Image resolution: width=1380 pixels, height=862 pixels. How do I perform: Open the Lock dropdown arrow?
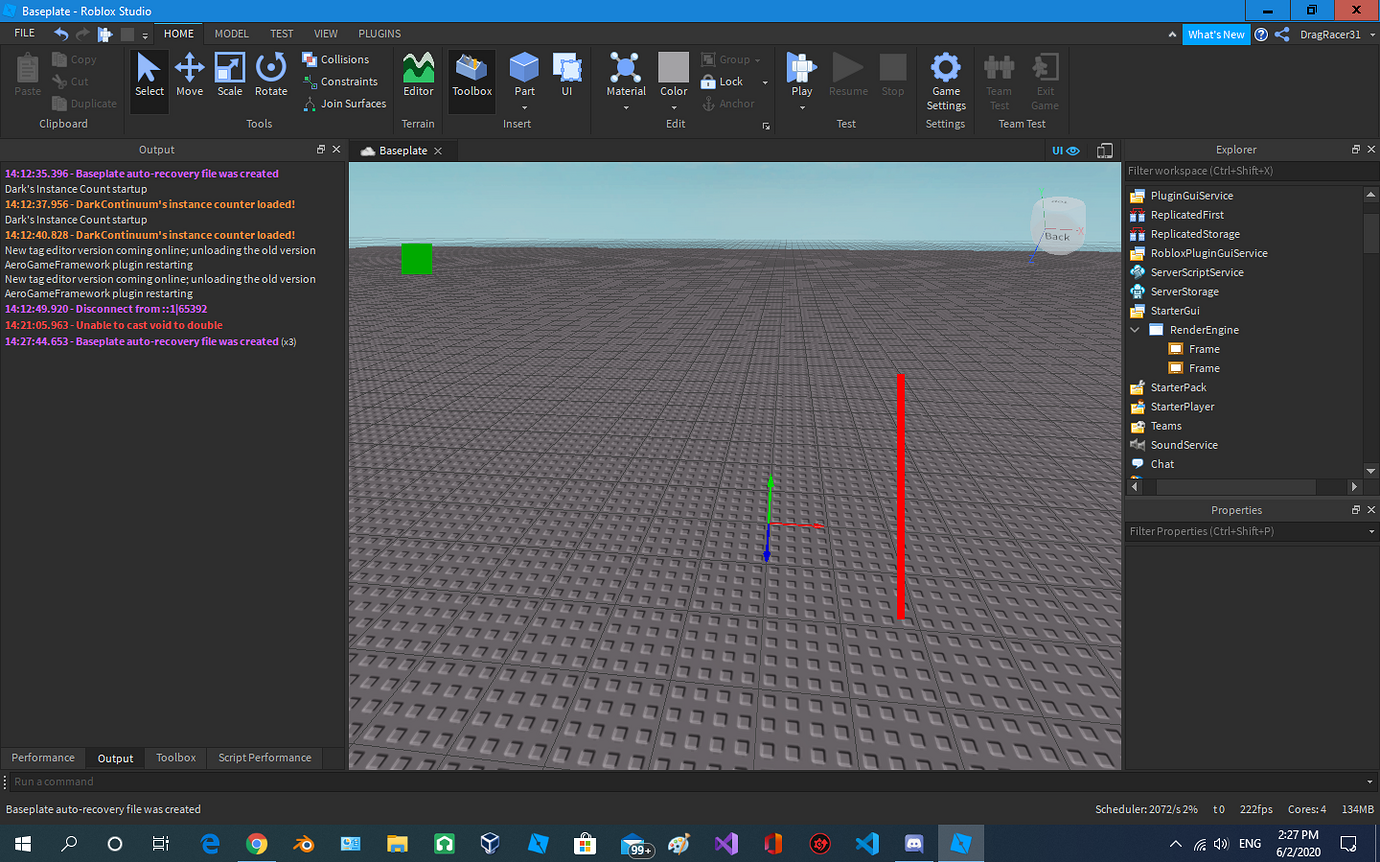765,82
